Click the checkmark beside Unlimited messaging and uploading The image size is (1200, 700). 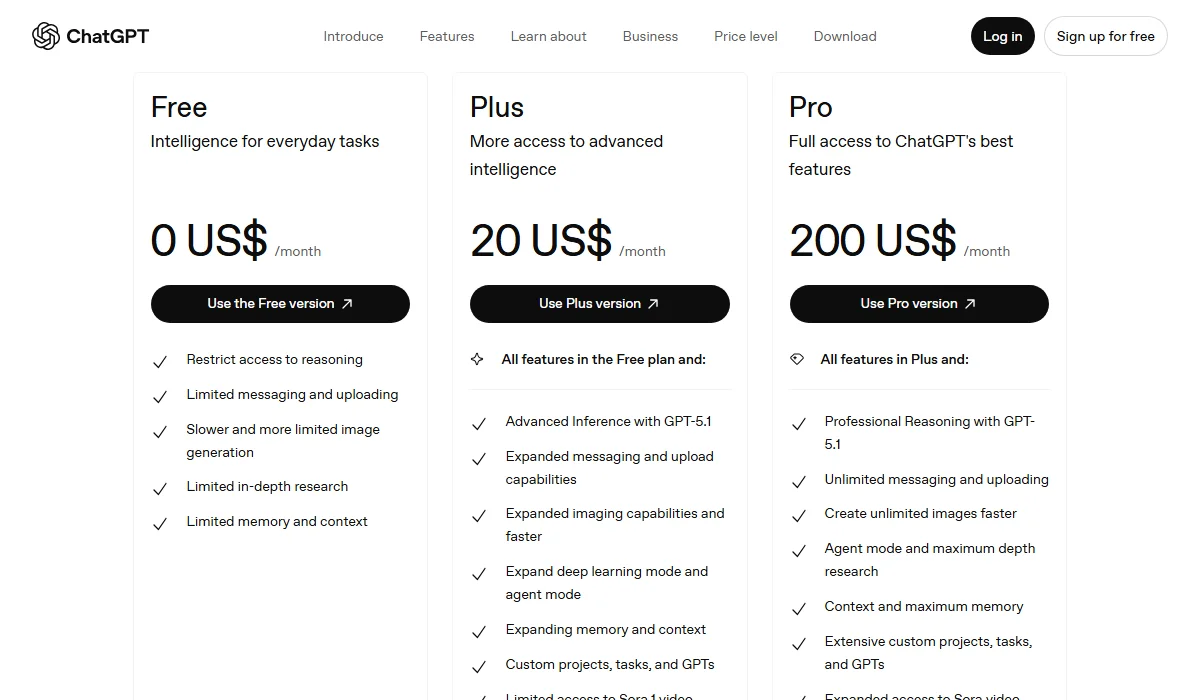tap(798, 481)
